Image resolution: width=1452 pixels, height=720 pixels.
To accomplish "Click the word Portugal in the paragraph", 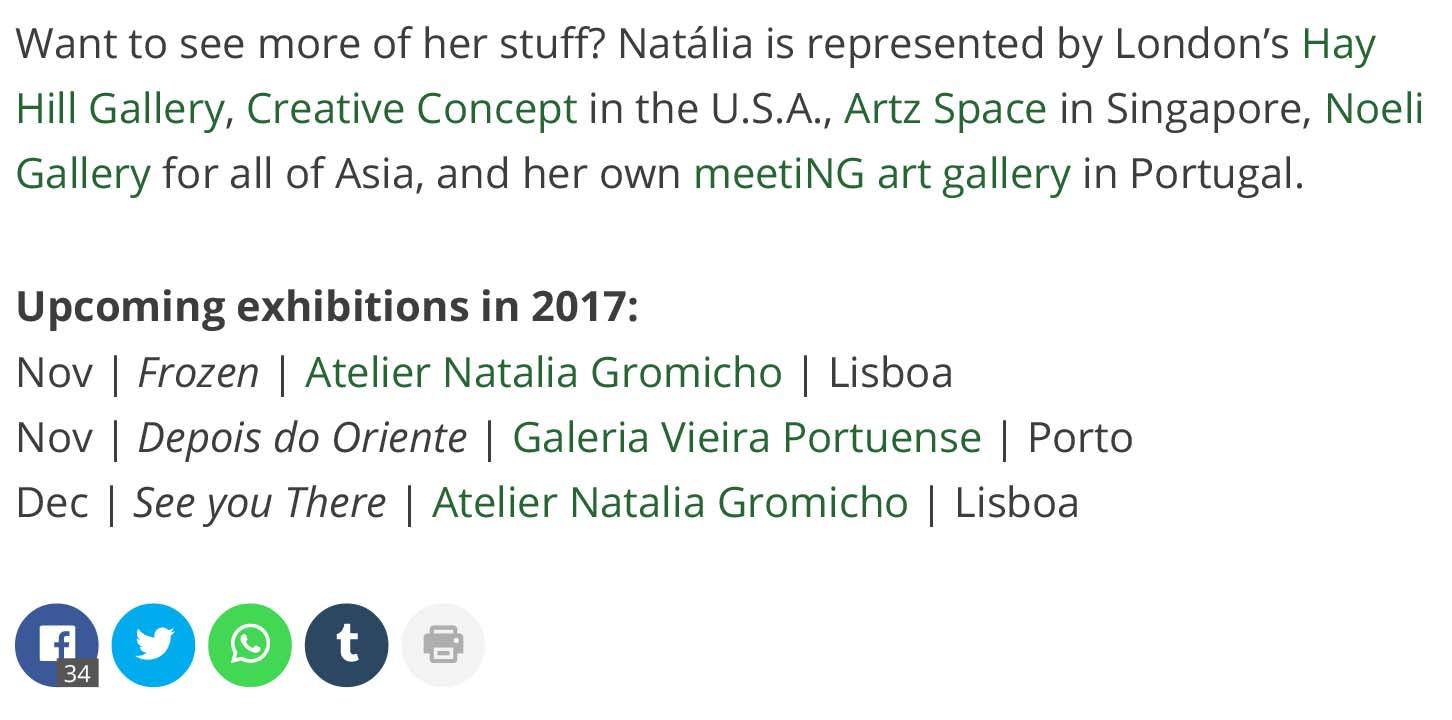I will pyautogui.click(x=1217, y=173).
